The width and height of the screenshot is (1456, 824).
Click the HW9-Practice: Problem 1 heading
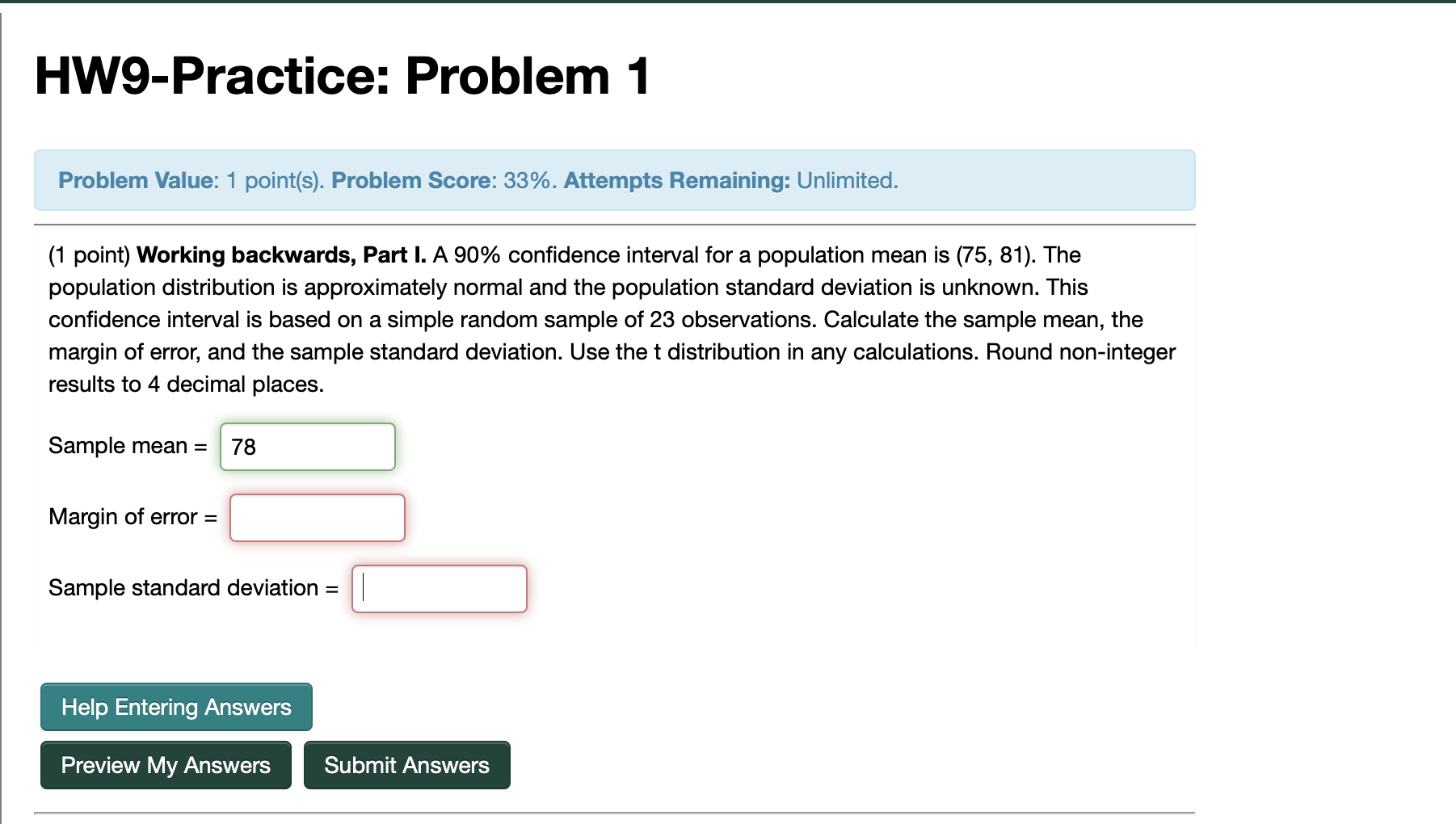pos(342,76)
